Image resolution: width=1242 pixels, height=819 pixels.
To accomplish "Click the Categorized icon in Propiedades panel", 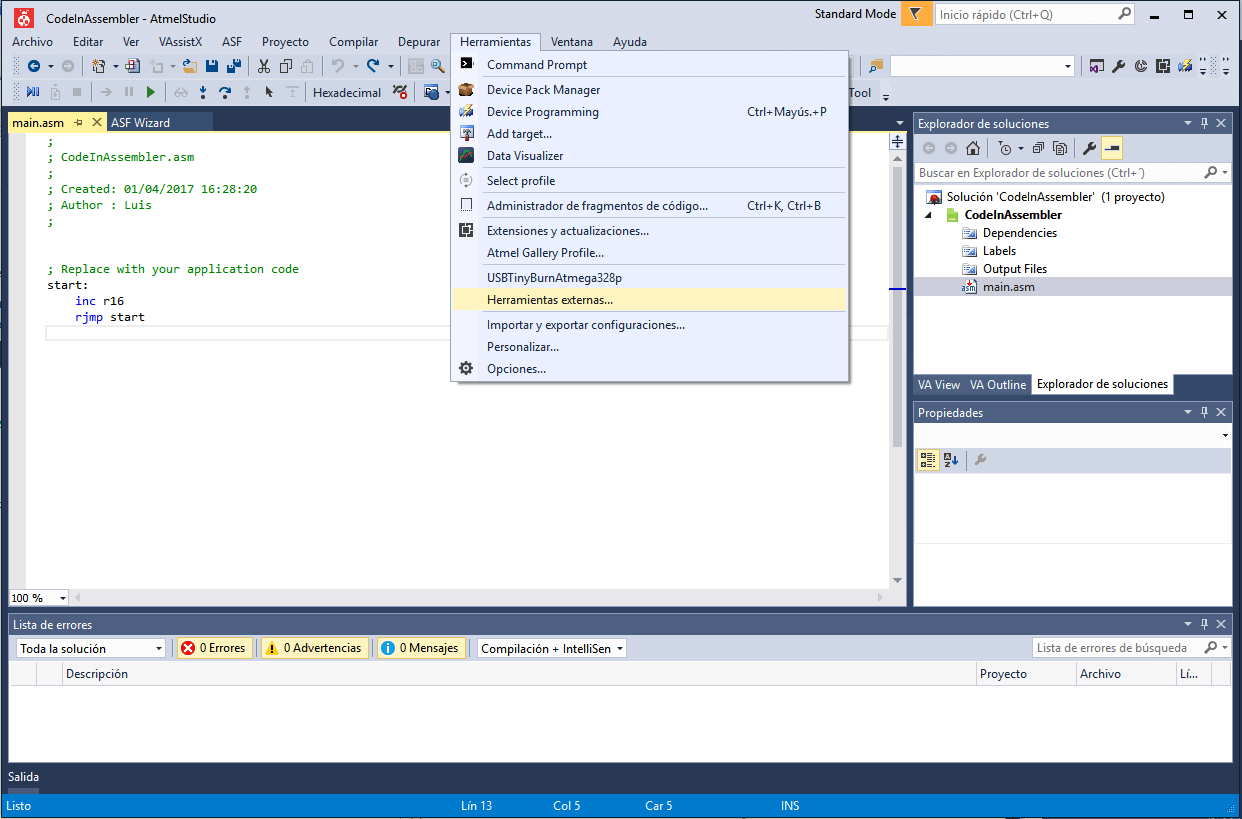I will click(928, 460).
